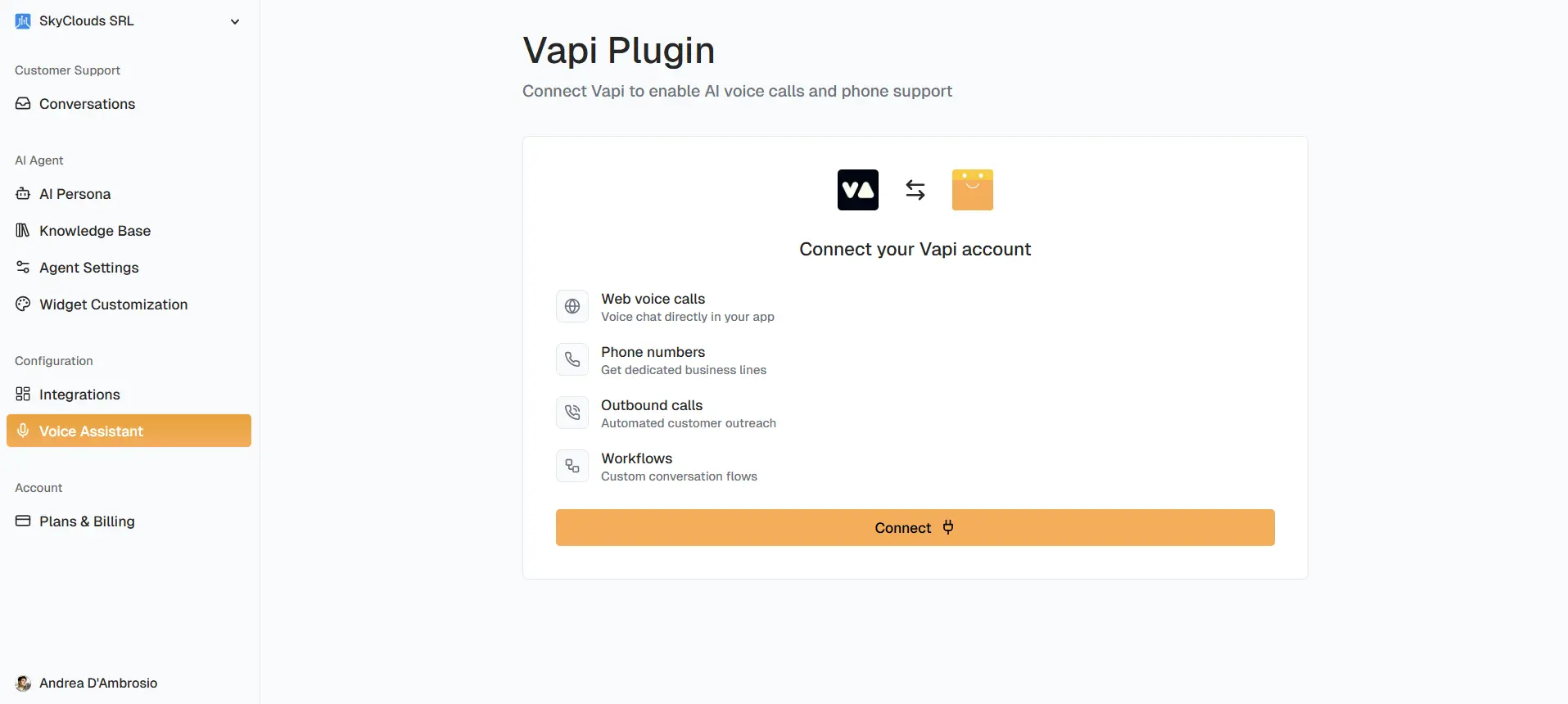Click Andrea D'Ambrosio's profile avatar
Viewport: 1568px width, 704px height.
[x=22, y=684]
